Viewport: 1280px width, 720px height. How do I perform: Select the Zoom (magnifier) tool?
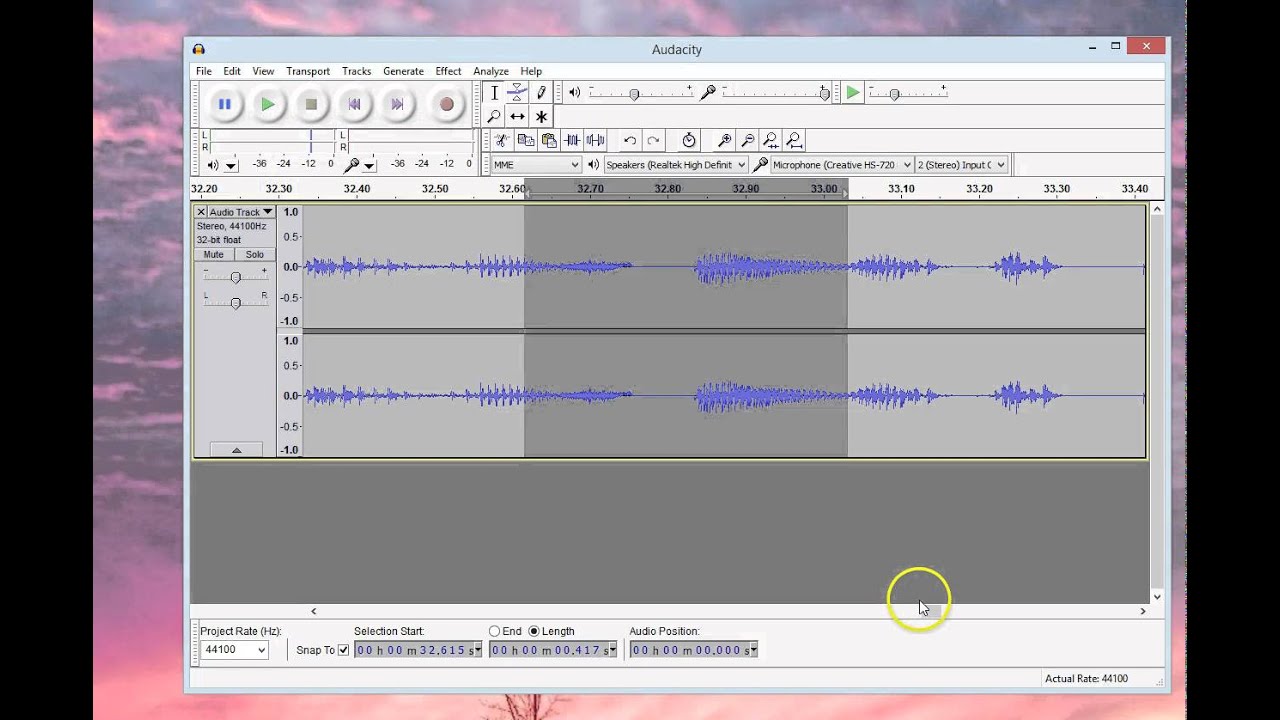pos(494,116)
